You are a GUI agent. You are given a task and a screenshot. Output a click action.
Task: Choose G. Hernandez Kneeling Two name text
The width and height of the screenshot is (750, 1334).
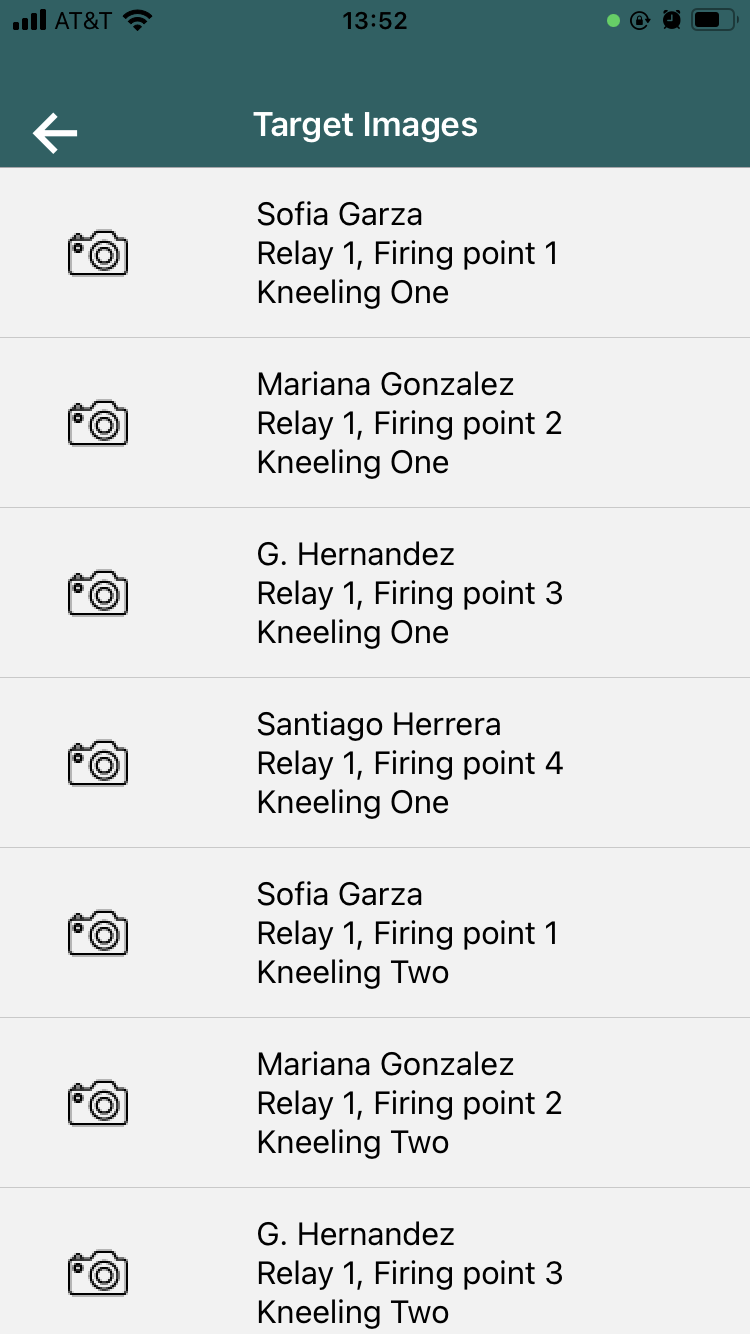(x=355, y=1234)
